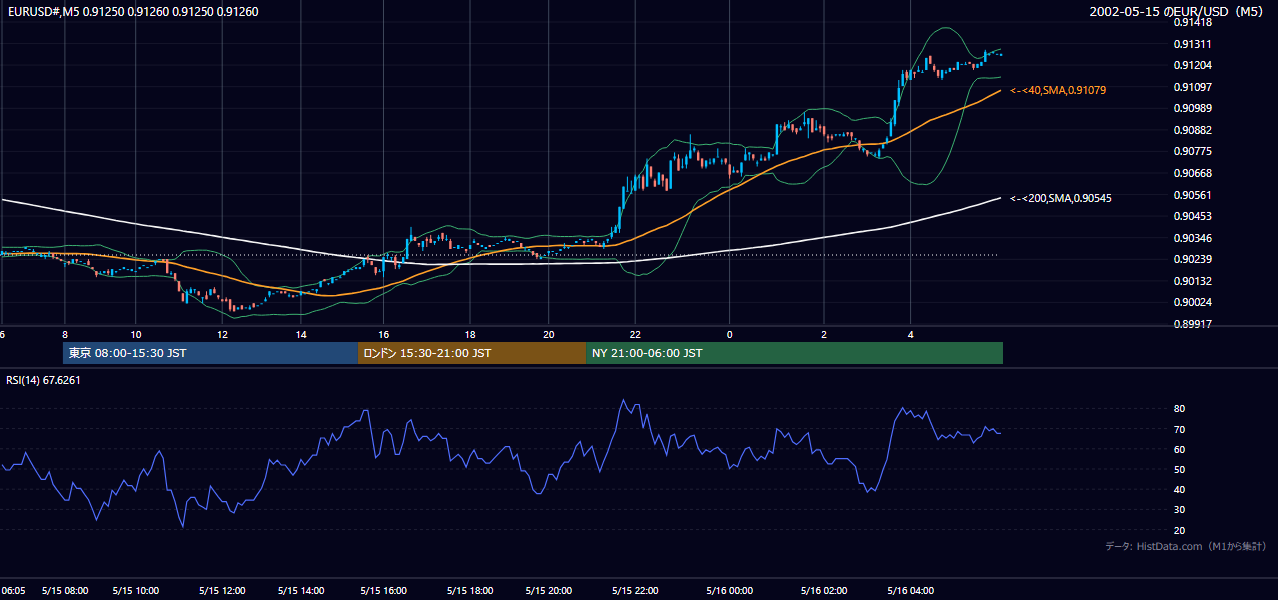
Task: Select the ロンドン 15:30-21:00 JST session bar
Action: (x=472, y=353)
